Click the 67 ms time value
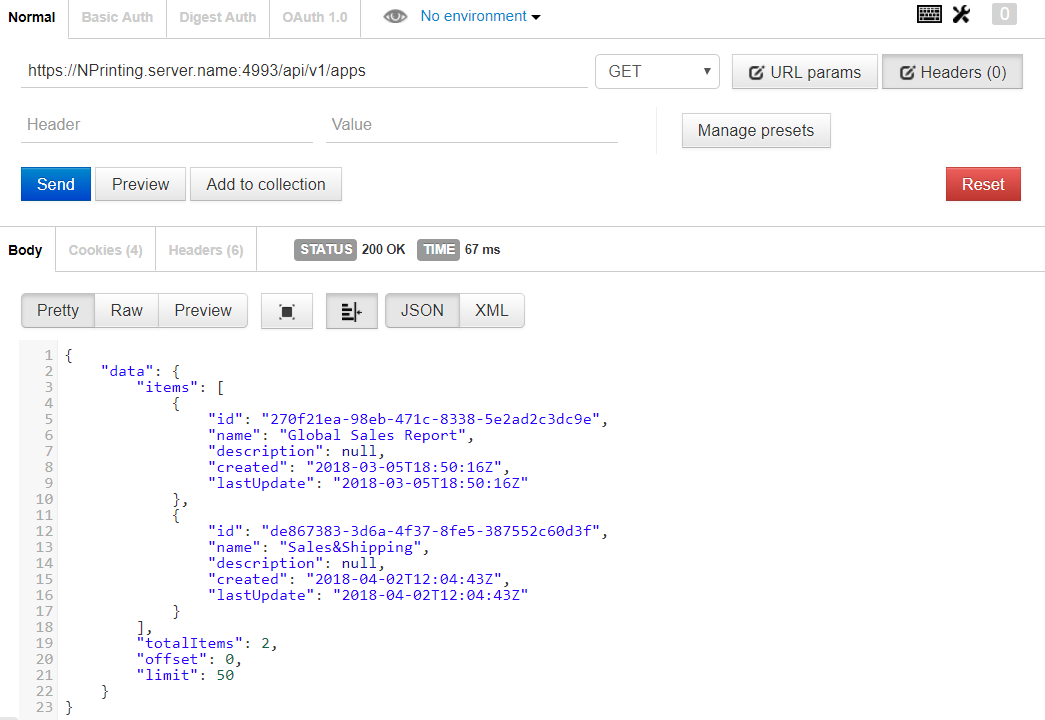The height and width of the screenshot is (720, 1045). (x=483, y=249)
